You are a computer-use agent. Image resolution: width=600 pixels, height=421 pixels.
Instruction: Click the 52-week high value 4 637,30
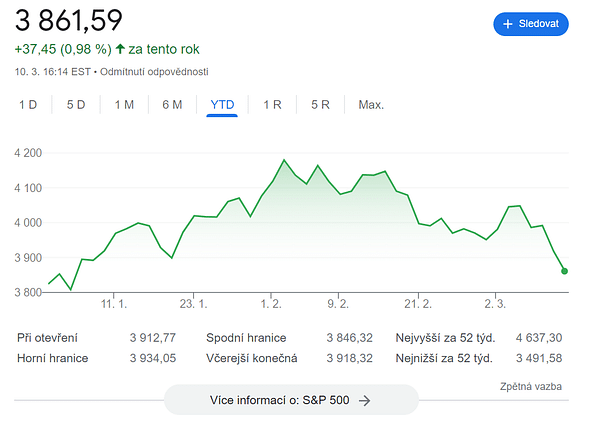pyautogui.click(x=539, y=338)
